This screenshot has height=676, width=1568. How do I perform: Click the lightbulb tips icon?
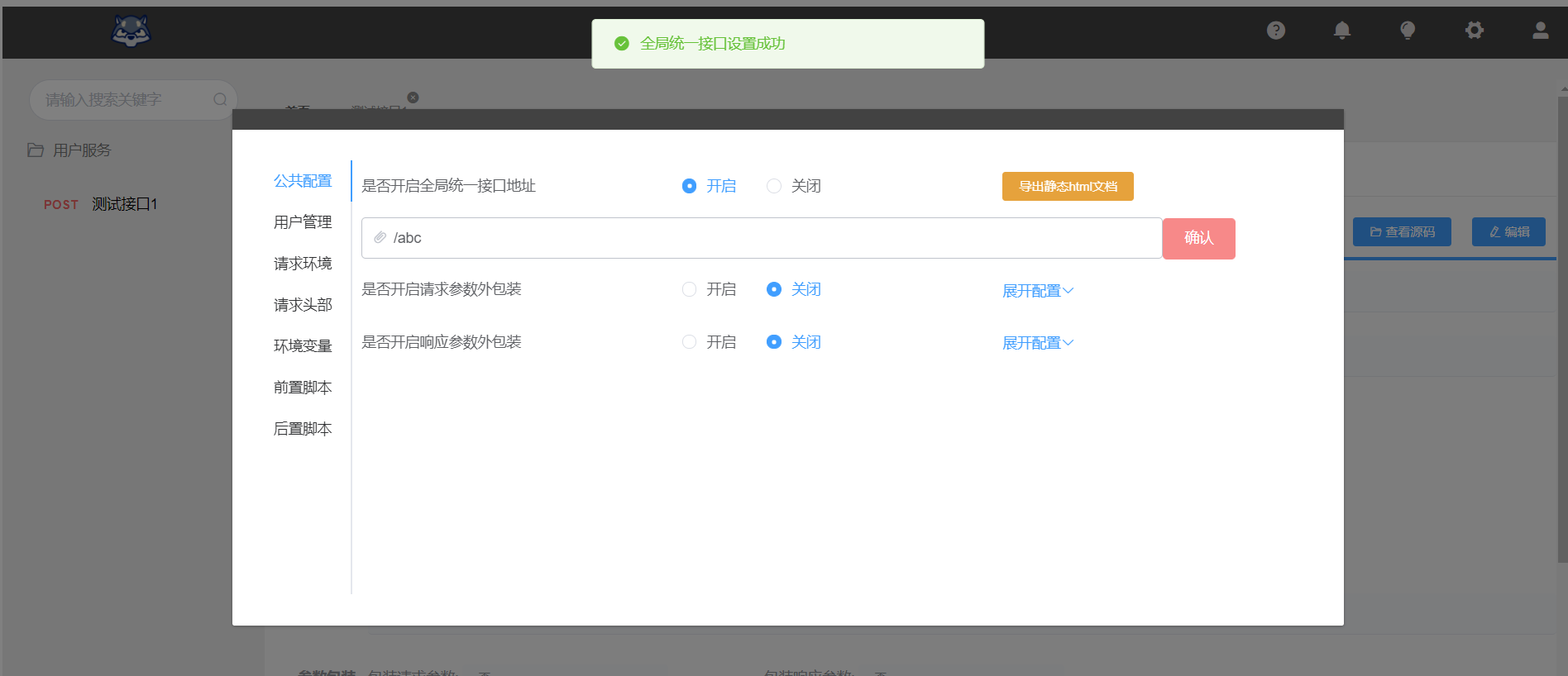coord(1408,31)
